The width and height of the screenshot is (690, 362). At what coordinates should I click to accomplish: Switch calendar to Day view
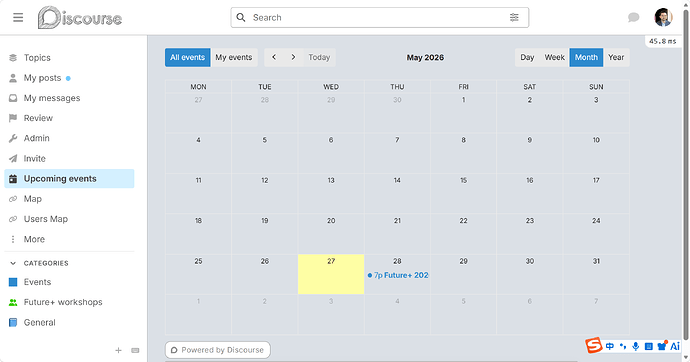pyautogui.click(x=527, y=58)
